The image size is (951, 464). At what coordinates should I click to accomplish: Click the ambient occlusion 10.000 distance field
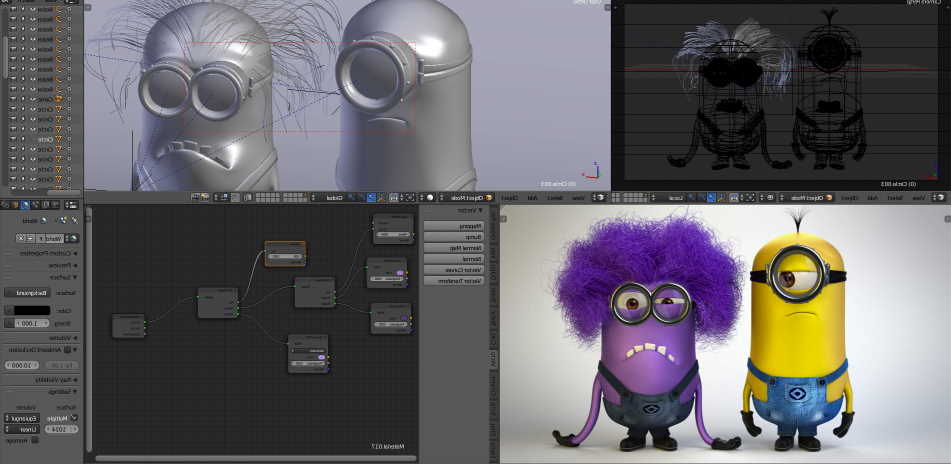[22, 365]
